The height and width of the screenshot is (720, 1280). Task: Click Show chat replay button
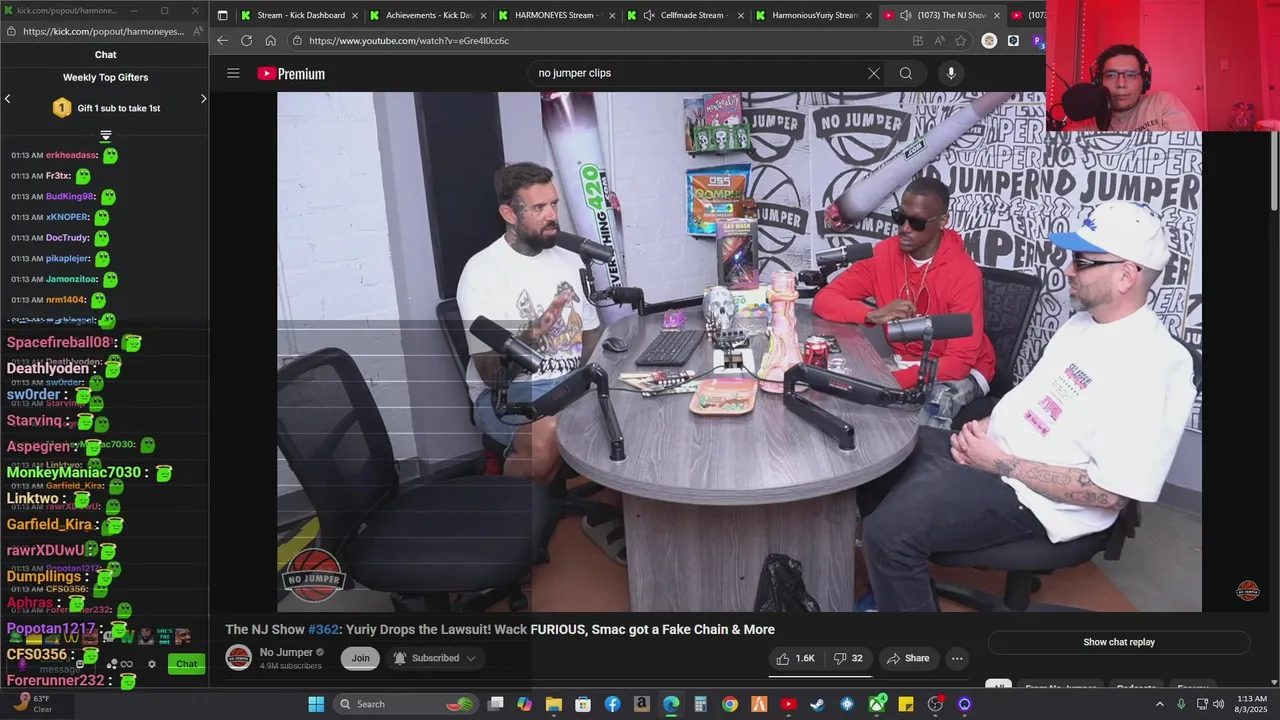tap(1119, 642)
